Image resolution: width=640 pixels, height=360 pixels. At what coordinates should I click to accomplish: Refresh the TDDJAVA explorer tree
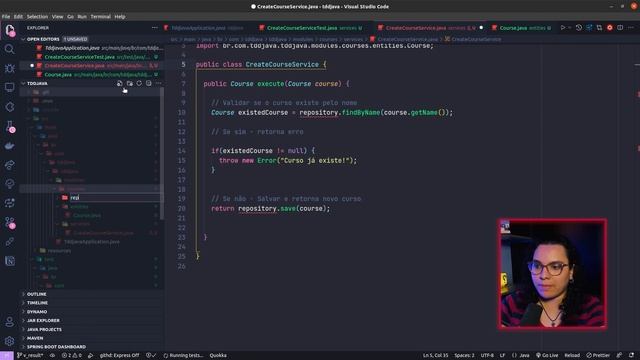pyautogui.click(x=139, y=83)
